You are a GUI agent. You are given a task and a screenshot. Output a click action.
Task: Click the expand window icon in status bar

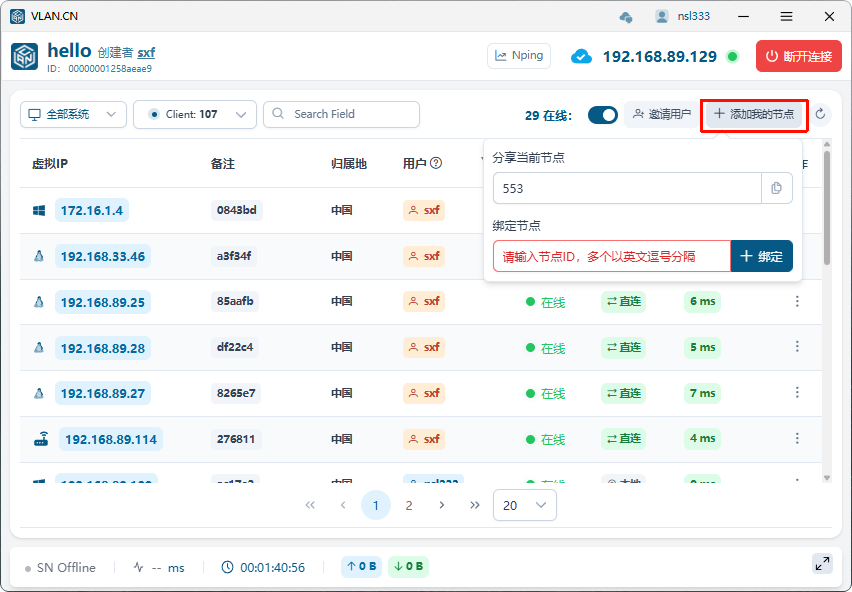[x=823, y=563]
